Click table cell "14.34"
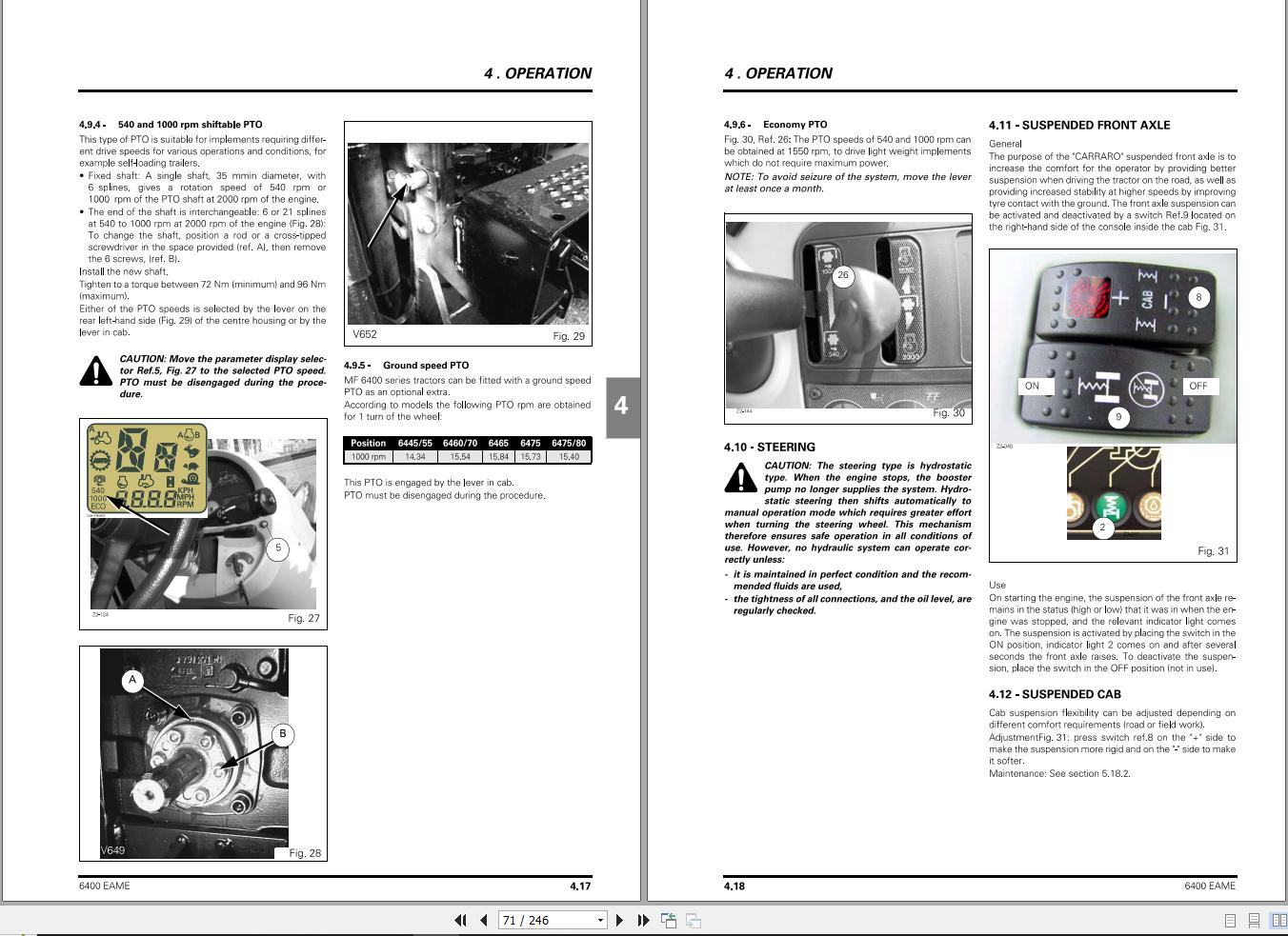The height and width of the screenshot is (936, 1288). [x=415, y=457]
